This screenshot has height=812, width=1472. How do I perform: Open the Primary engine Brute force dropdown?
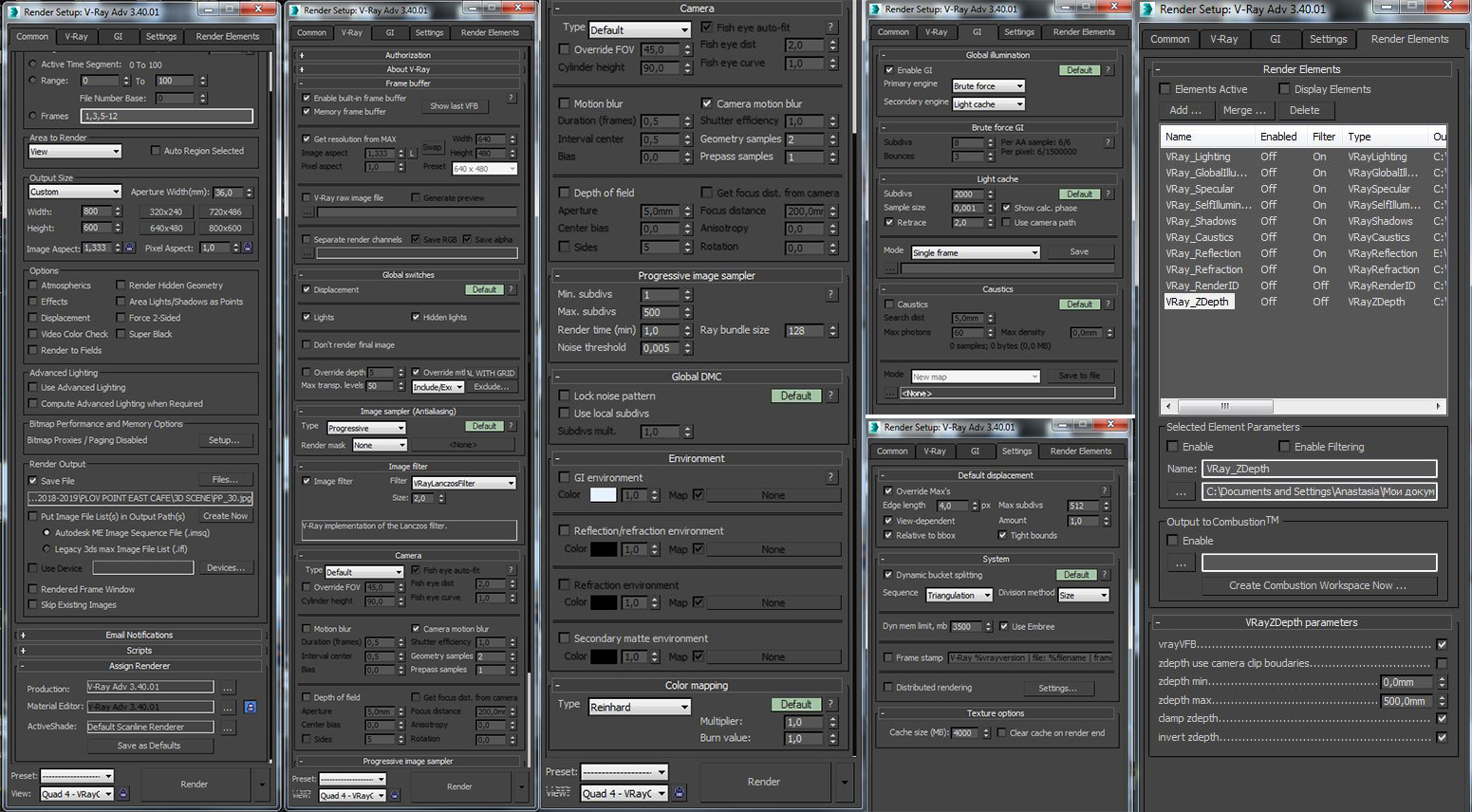click(x=989, y=85)
